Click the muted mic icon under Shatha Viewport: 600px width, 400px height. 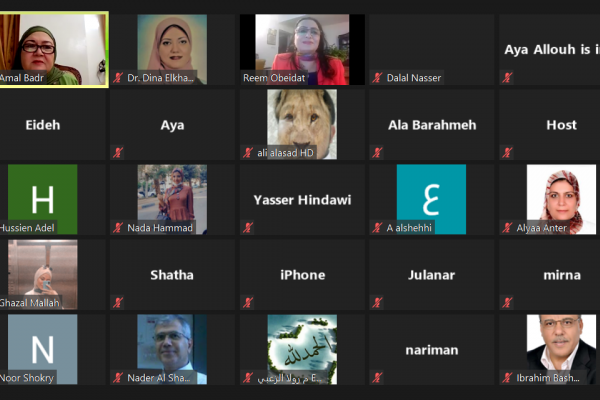click(118, 303)
